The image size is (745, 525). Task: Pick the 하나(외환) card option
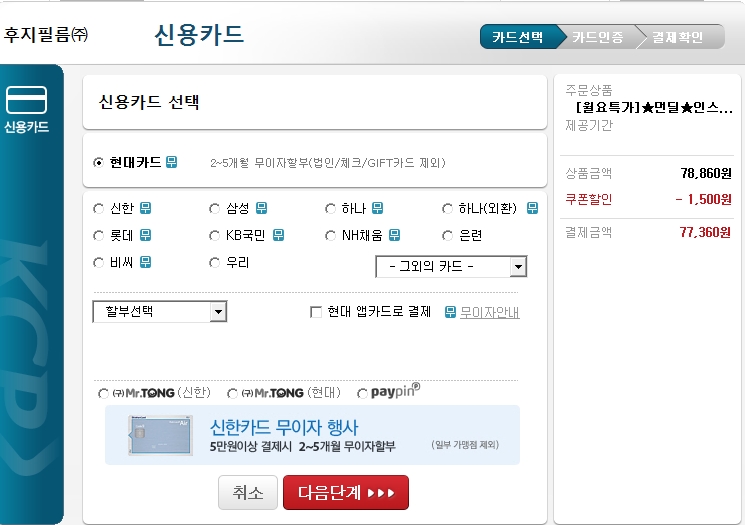coord(447,209)
